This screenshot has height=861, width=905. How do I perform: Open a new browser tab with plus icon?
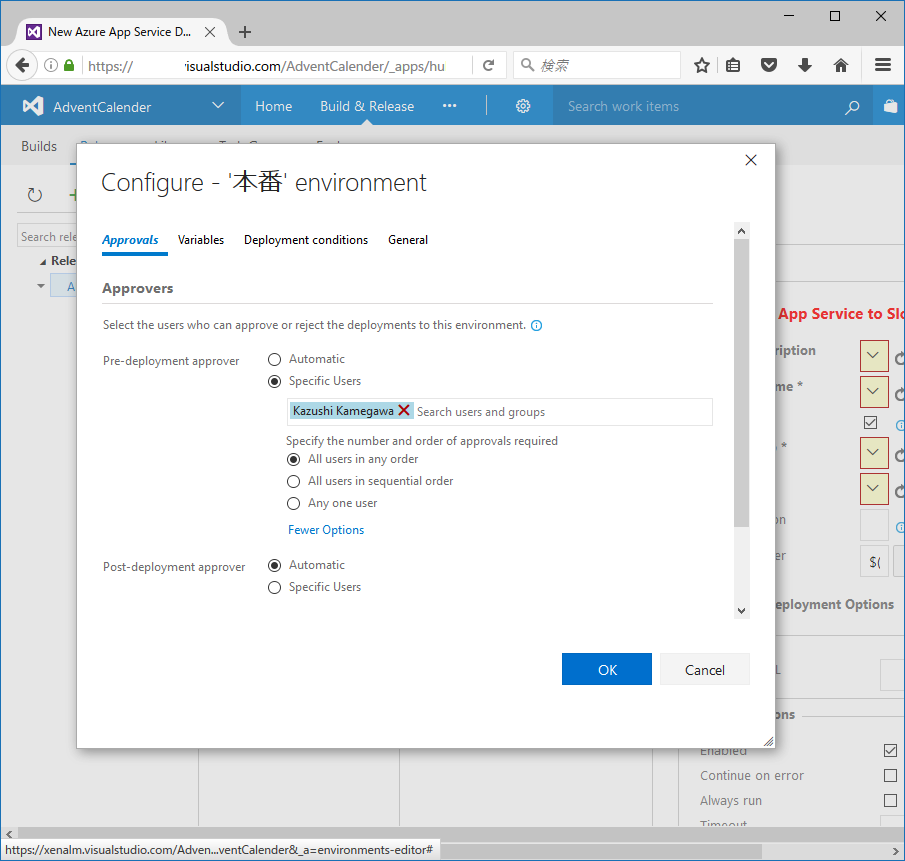click(245, 32)
